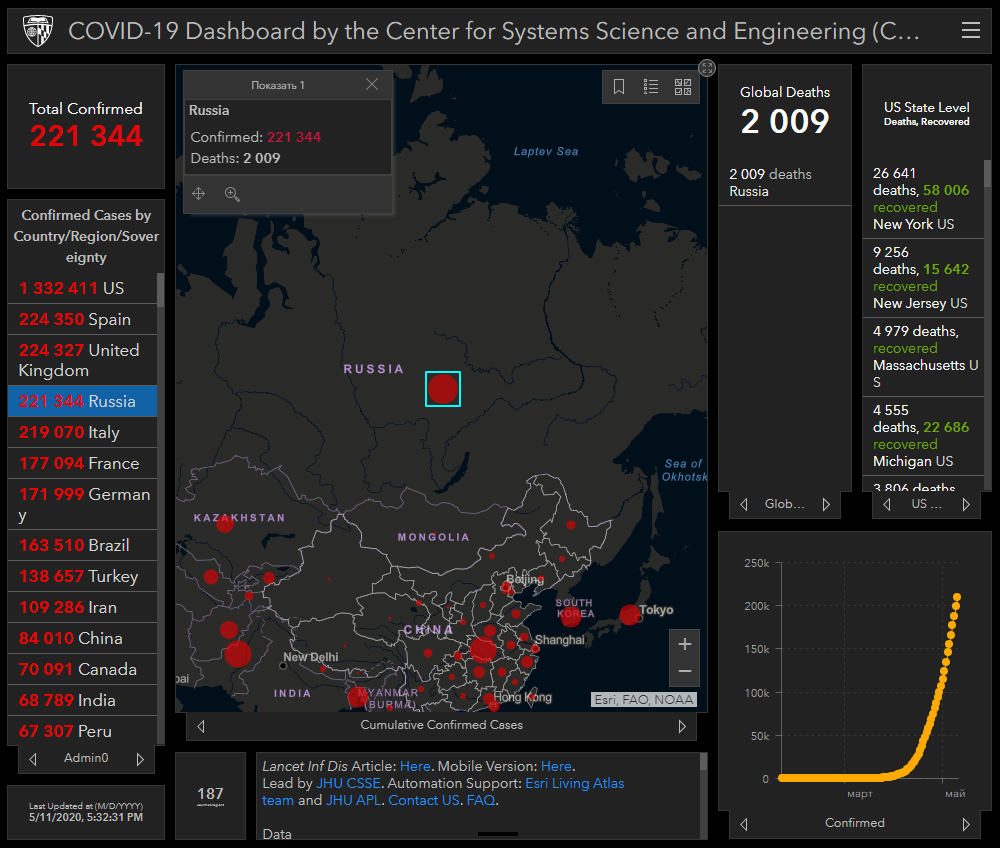The width and height of the screenshot is (1000, 848).
Task: Select Italy in confirmed cases list
Action: click(82, 432)
